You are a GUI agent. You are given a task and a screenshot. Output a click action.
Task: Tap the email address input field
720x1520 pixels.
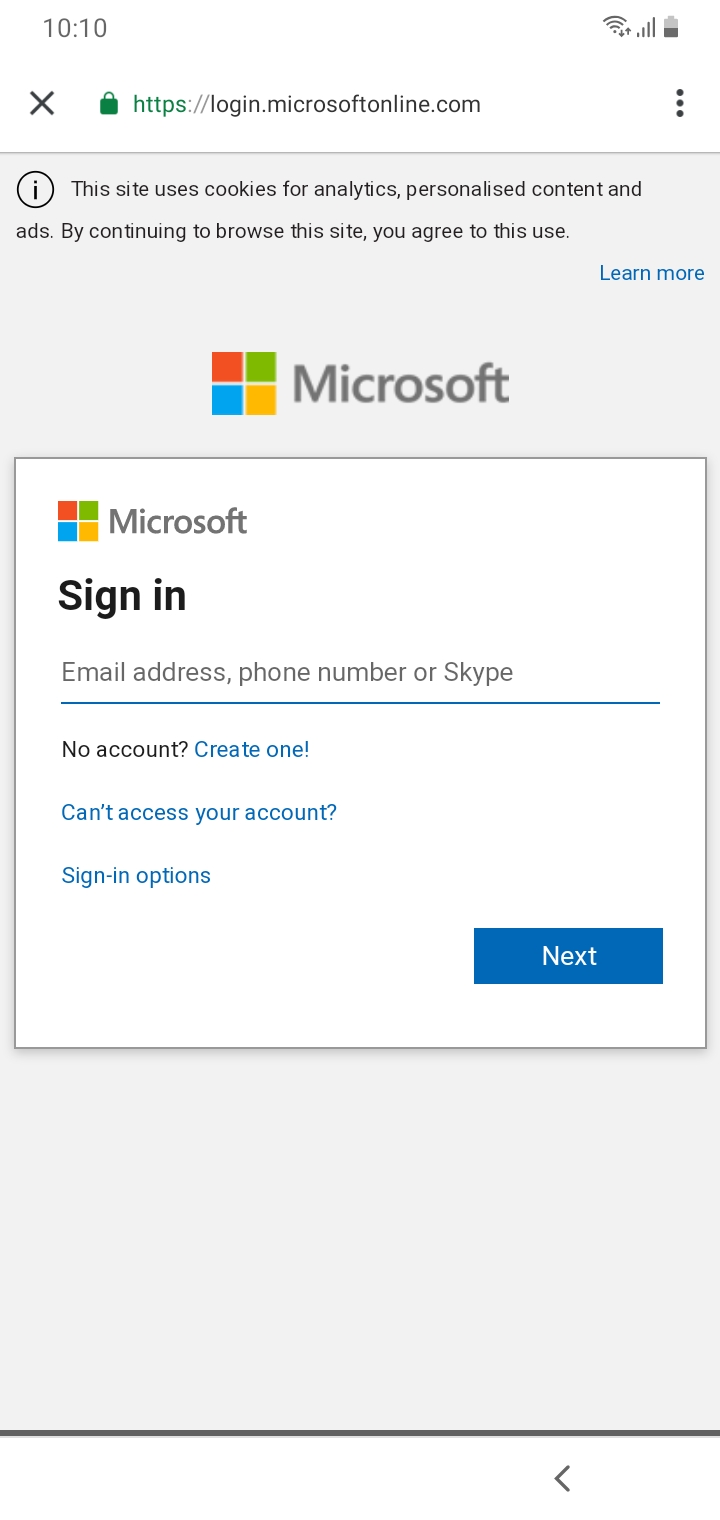(360, 672)
